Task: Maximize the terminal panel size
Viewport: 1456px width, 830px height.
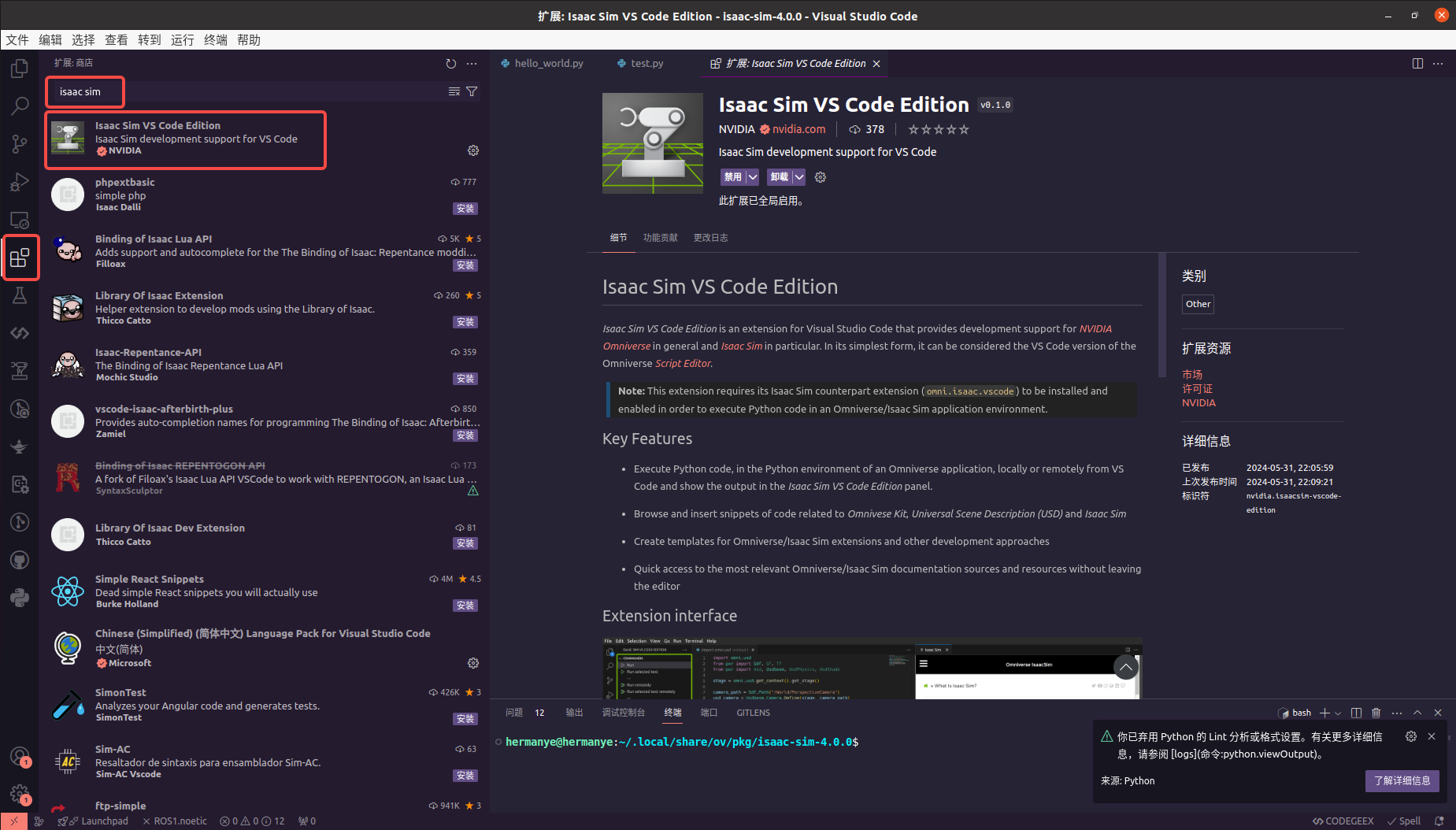Action: pos(1417,713)
